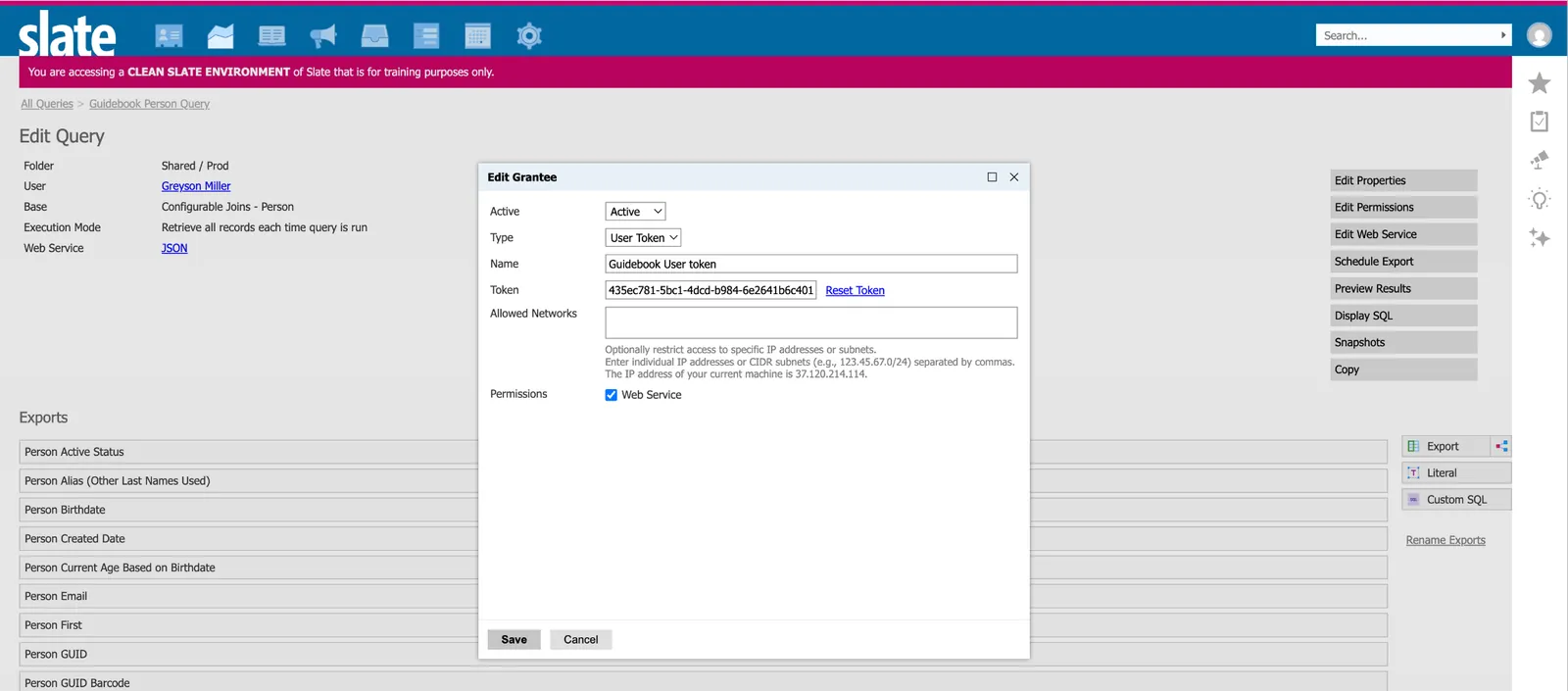1568x691 pixels.
Task: Click the Token value field
Action: [710, 290]
